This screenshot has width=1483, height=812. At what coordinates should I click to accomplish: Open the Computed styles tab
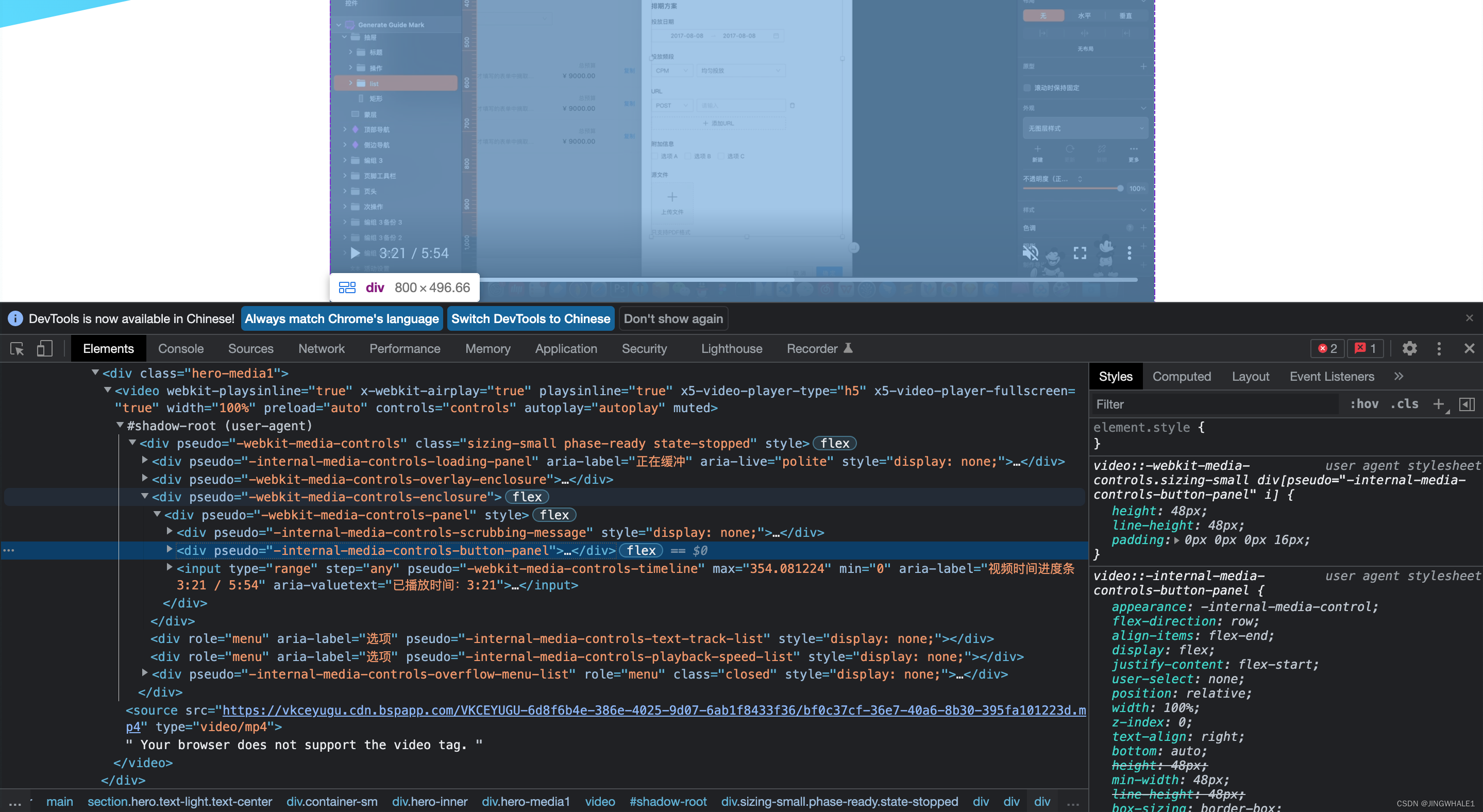(x=1182, y=376)
